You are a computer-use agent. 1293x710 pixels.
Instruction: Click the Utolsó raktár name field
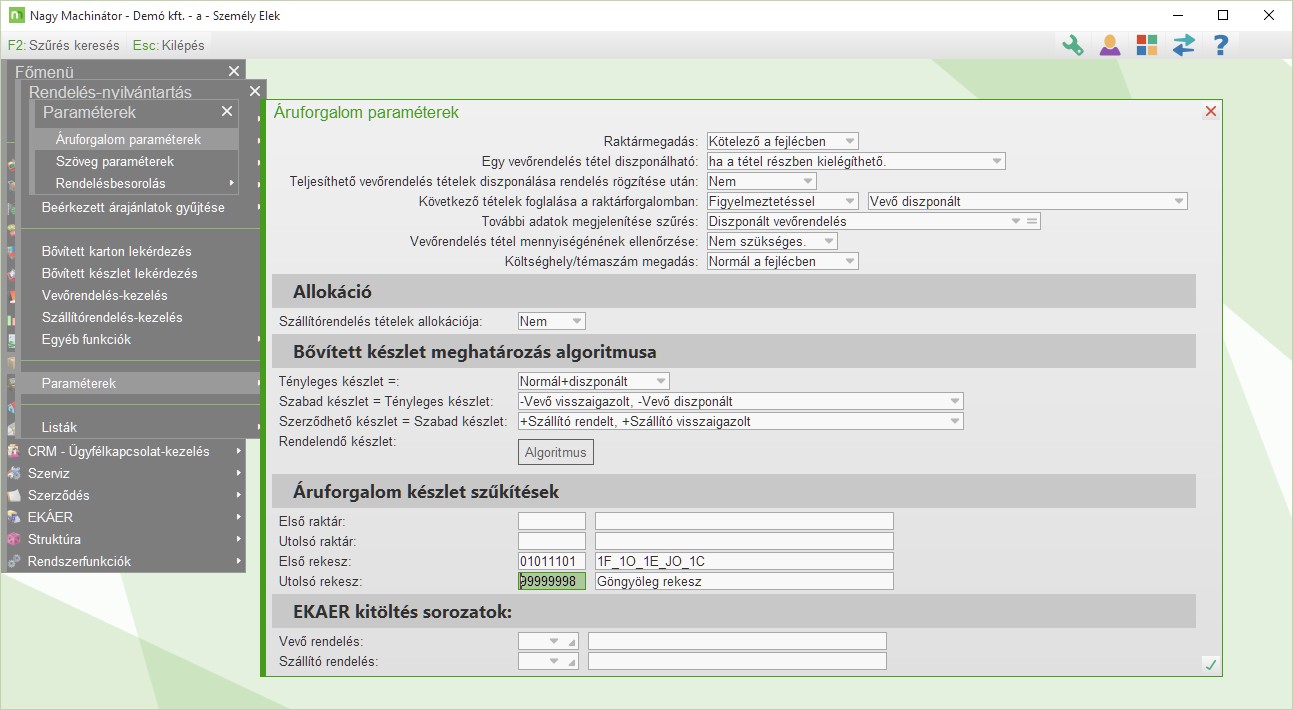click(x=744, y=541)
